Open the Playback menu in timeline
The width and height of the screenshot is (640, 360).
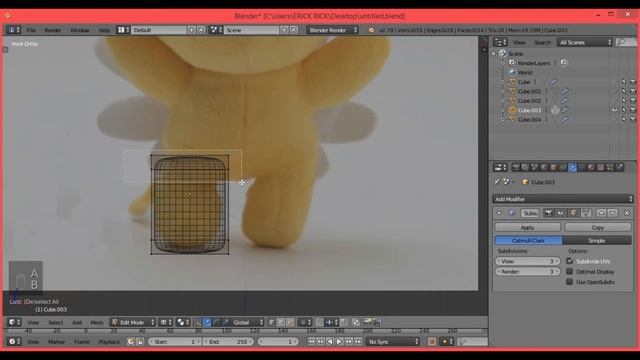tap(109, 342)
